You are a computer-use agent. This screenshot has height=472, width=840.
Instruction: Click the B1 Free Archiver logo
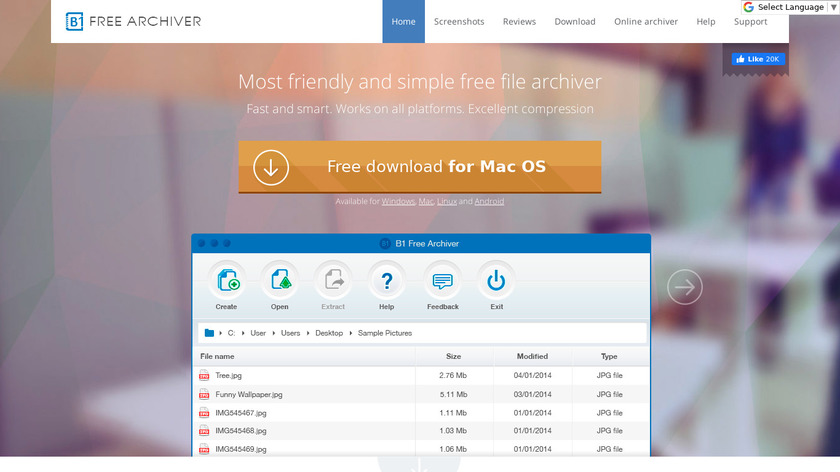[133, 21]
